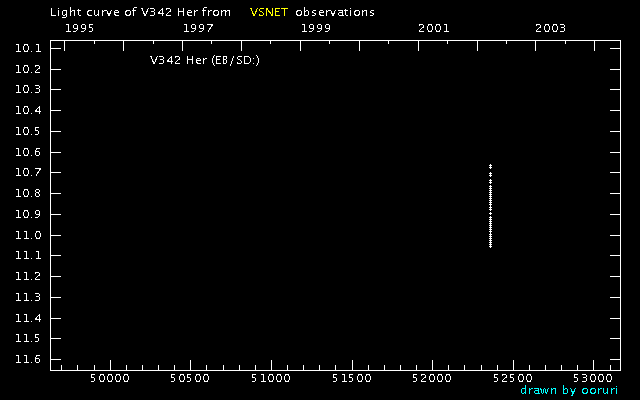This screenshot has width=640, height=400.
Task: Click the 2001 year label
Action: point(433,28)
